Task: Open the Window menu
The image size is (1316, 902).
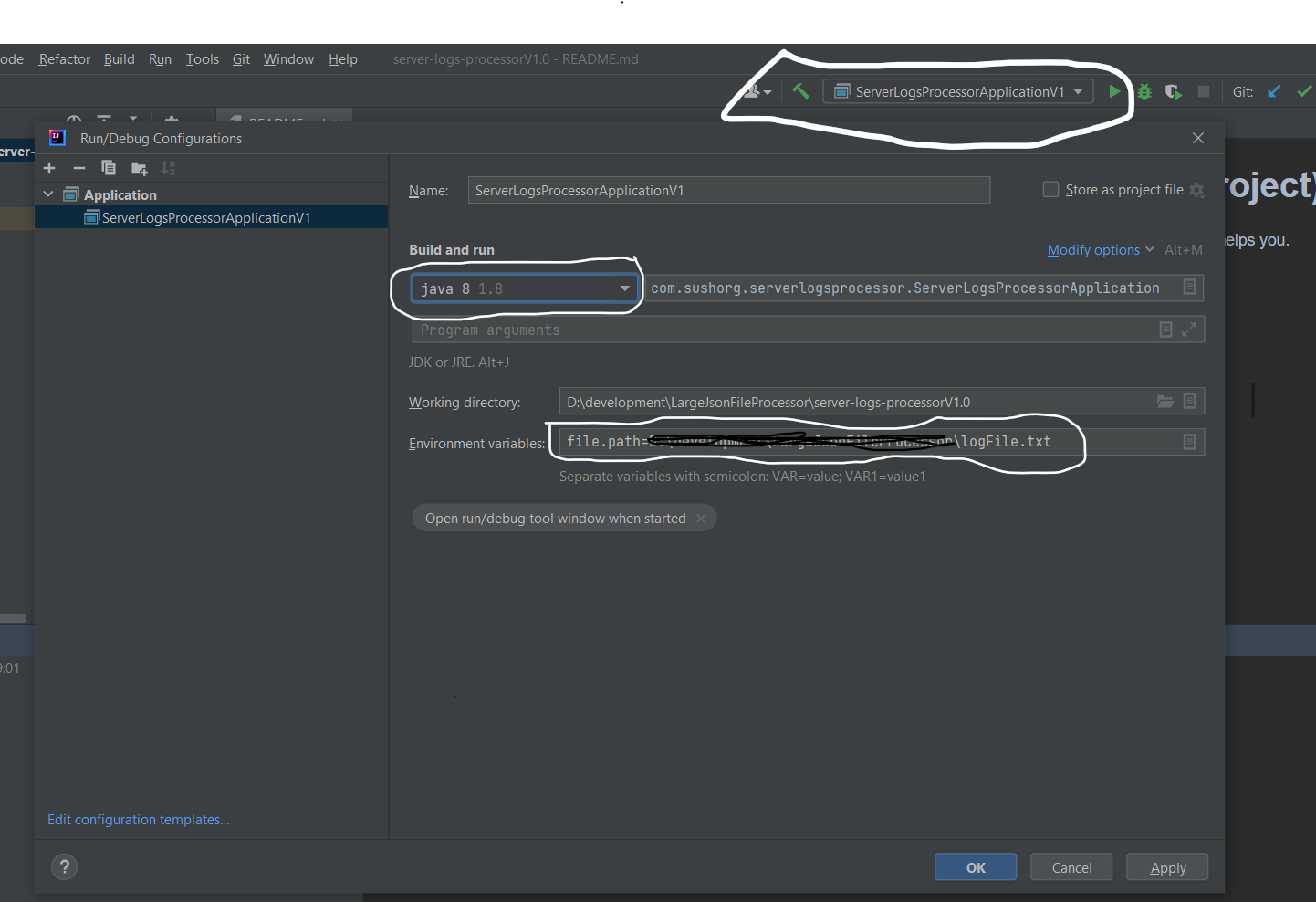Action: (x=288, y=59)
